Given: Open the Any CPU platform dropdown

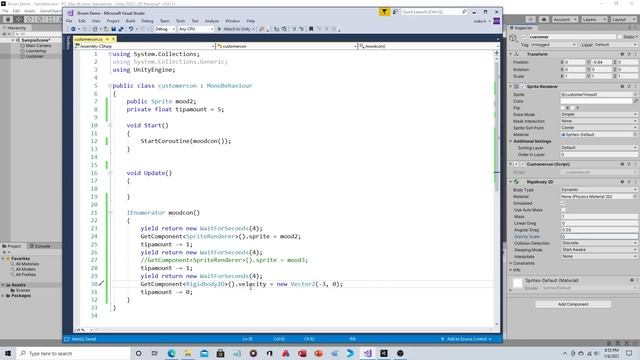Looking at the screenshot, I should click(x=196, y=29).
